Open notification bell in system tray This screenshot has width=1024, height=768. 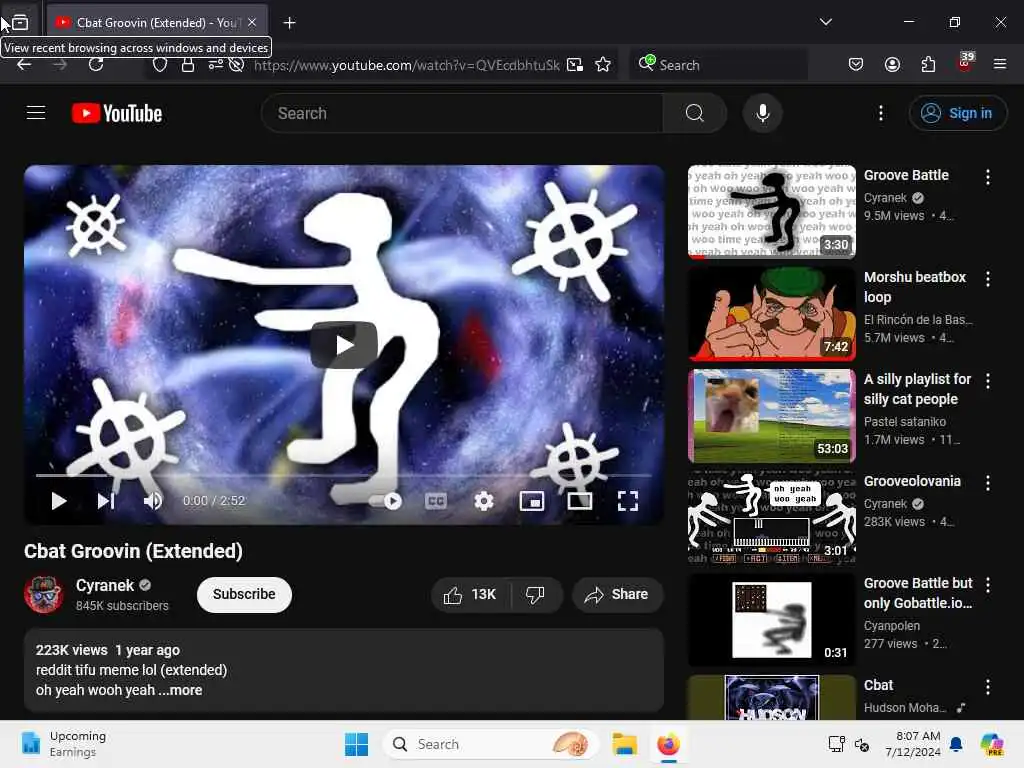point(956,744)
